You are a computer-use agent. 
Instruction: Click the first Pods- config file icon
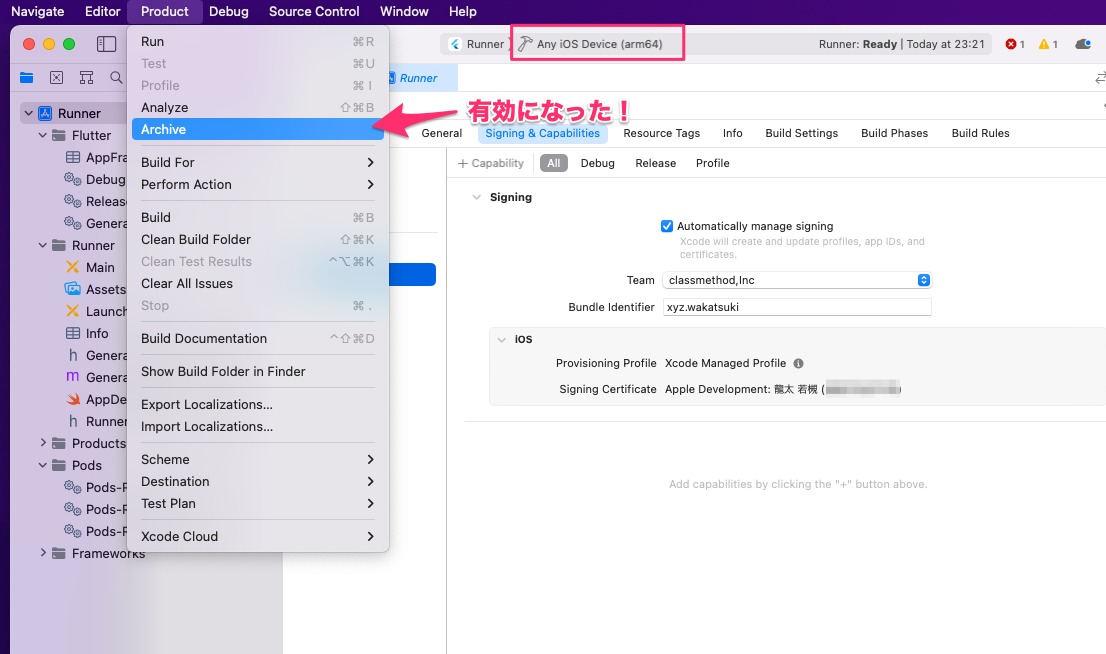click(x=73, y=487)
